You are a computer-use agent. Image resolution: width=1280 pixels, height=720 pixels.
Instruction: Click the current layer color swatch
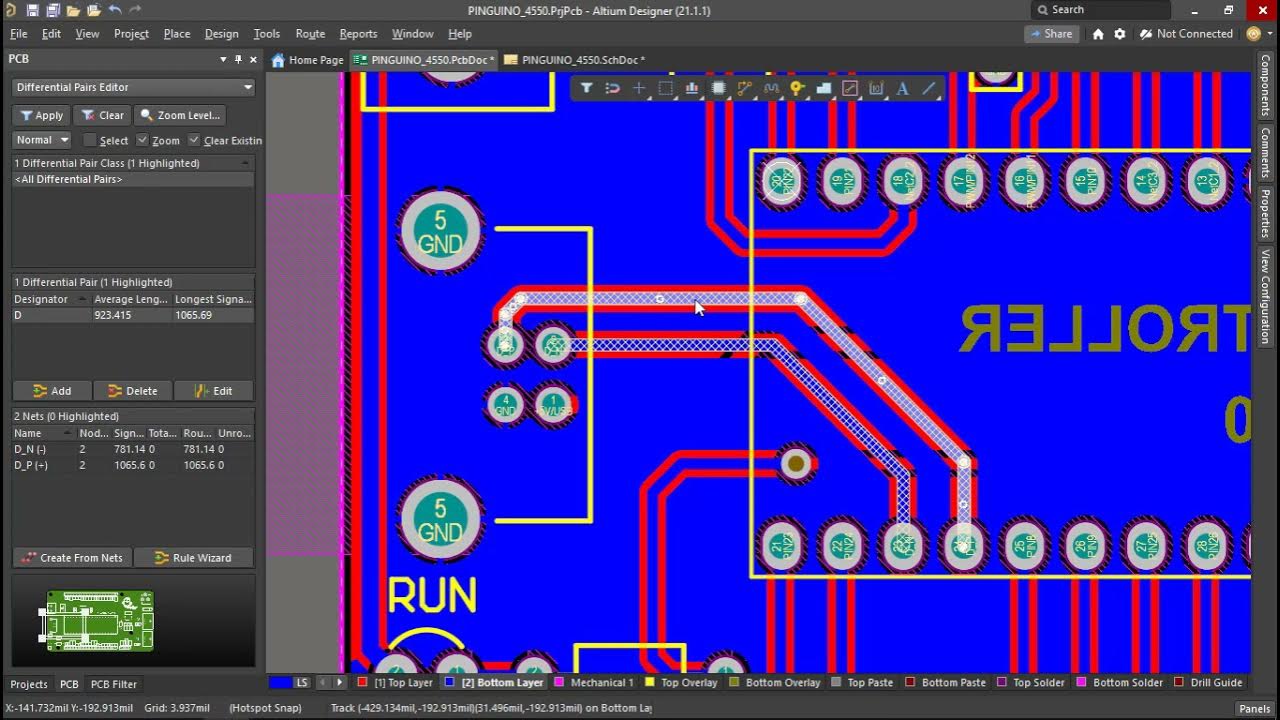pos(280,683)
